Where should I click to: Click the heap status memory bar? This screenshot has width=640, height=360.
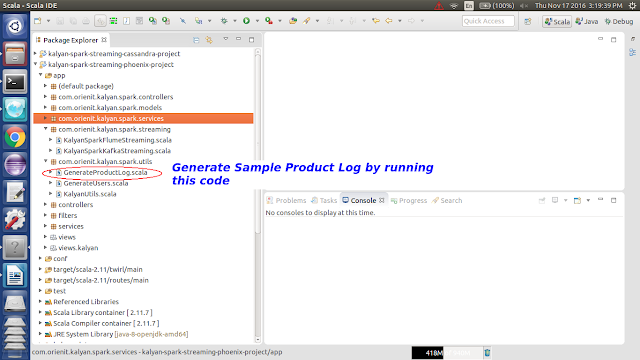pyautogui.click(x=447, y=353)
